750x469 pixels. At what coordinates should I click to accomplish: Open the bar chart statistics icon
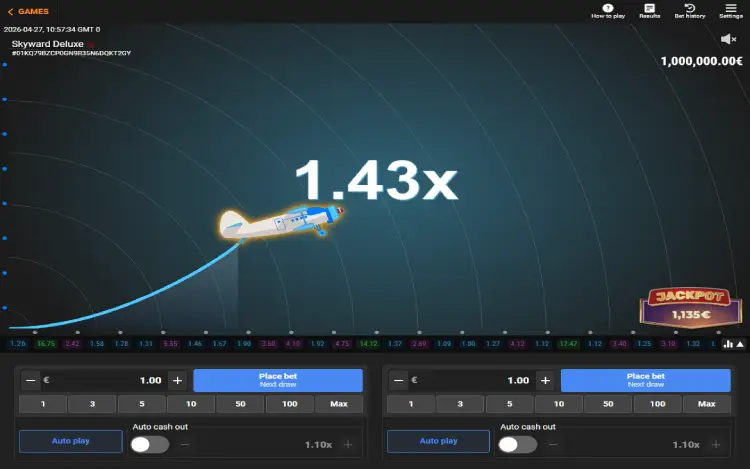point(728,344)
